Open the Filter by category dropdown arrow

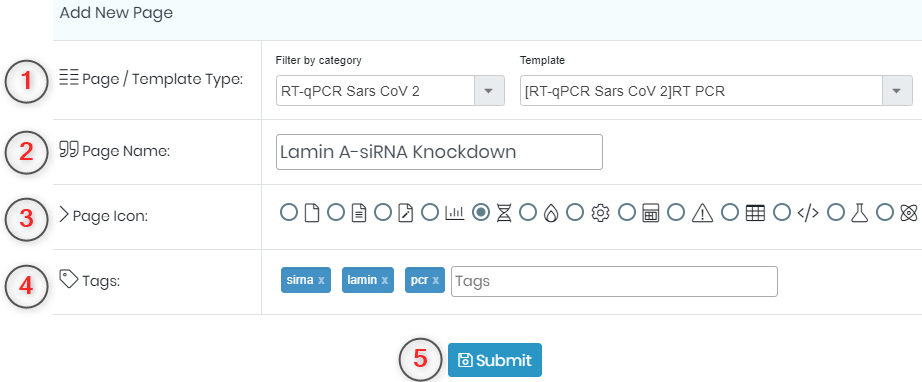click(489, 91)
